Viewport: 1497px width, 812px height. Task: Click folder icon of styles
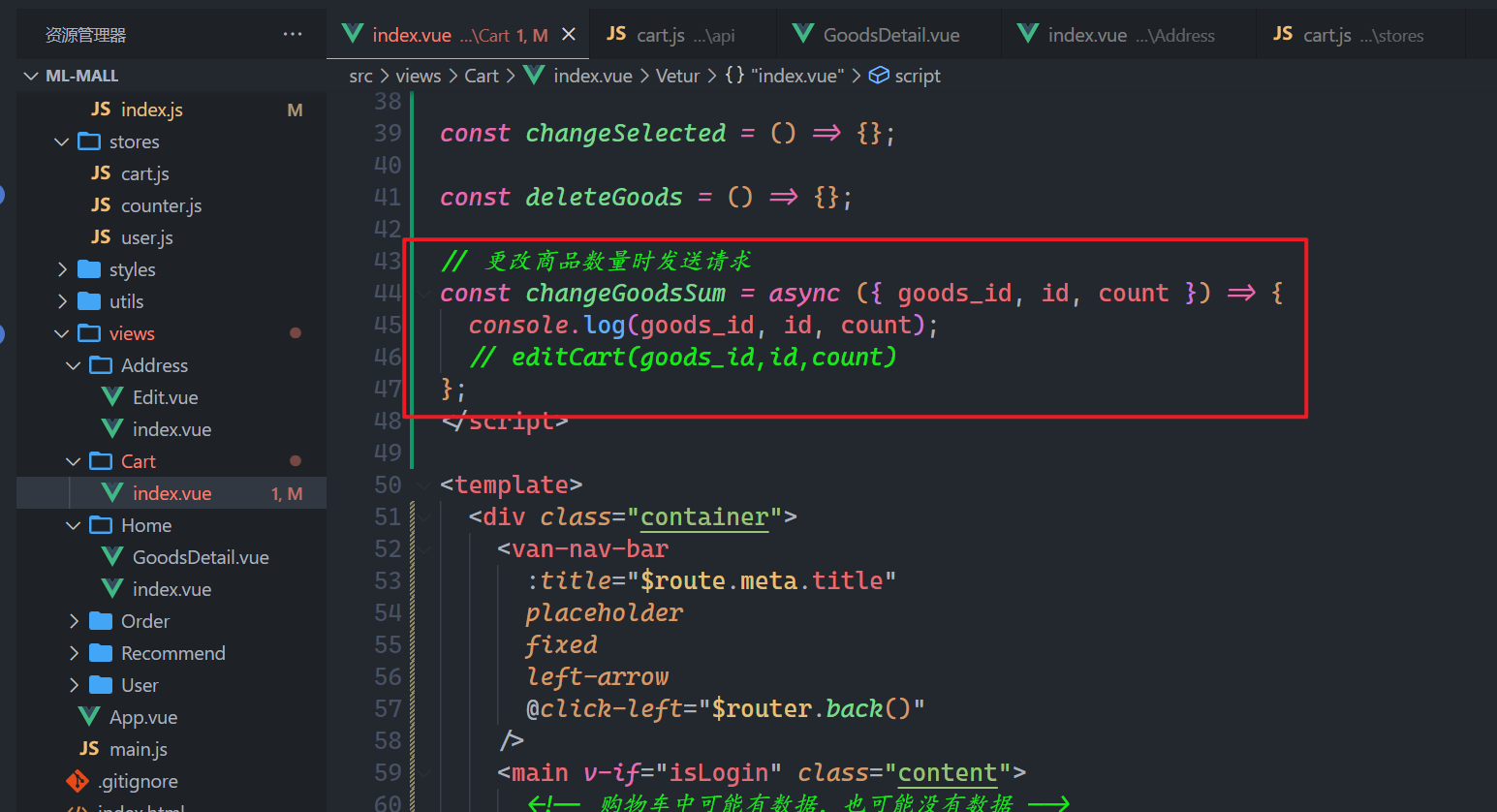click(x=89, y=269)
